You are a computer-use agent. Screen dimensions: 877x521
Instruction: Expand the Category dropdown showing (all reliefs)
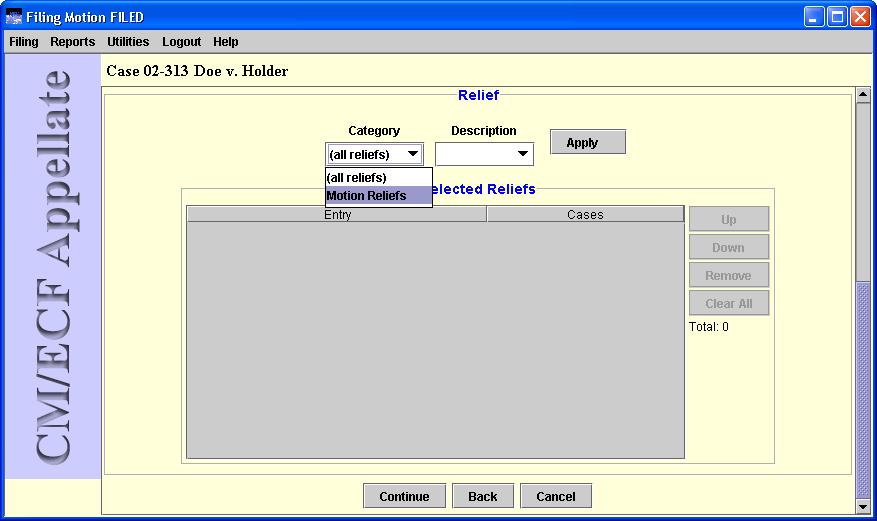click(x=374, y=154)
